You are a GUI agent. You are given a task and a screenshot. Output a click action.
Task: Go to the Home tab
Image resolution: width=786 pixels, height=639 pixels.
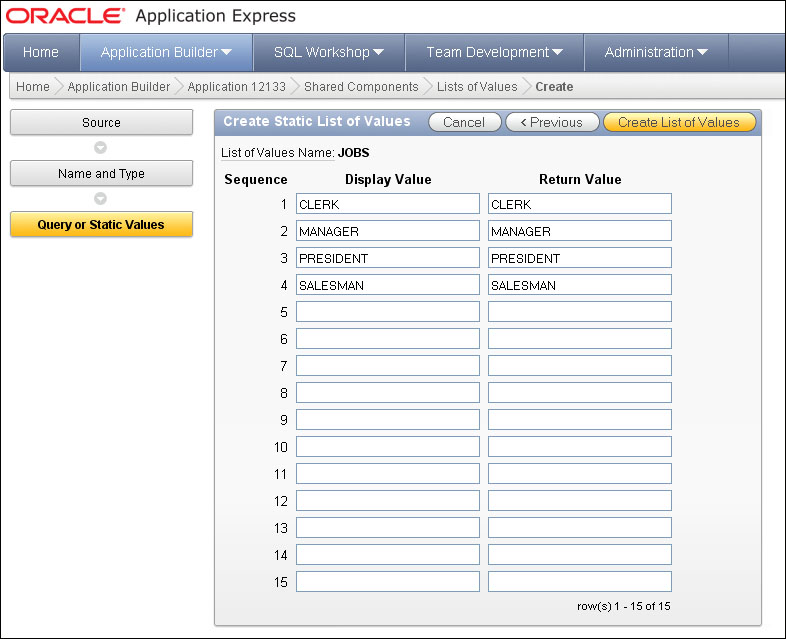tap(41, 52)
